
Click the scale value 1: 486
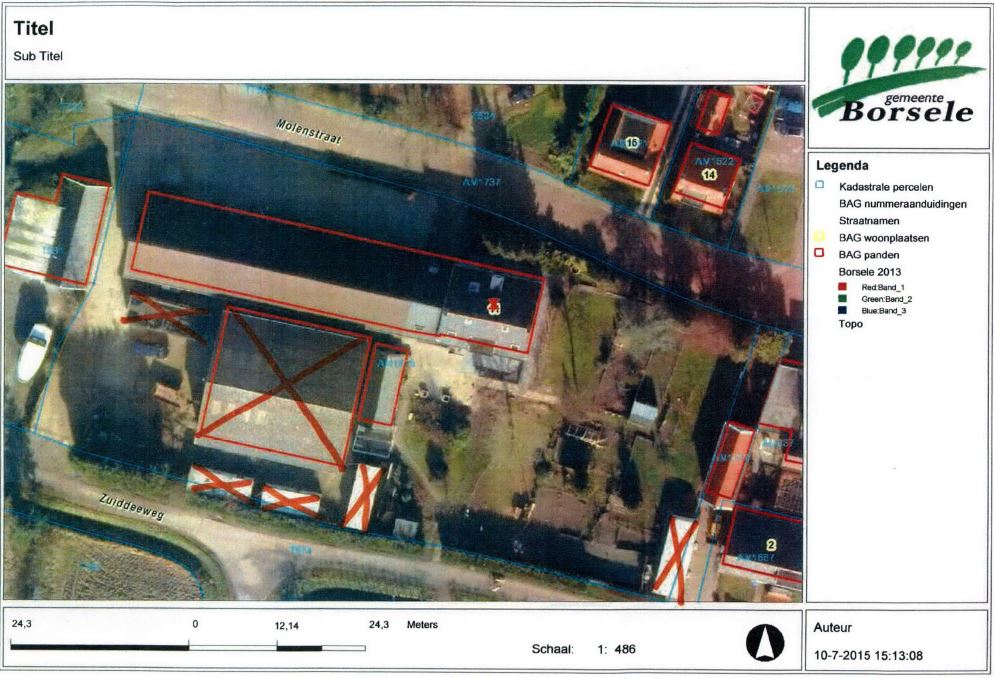pyautogui.click(x=616, y=649)
